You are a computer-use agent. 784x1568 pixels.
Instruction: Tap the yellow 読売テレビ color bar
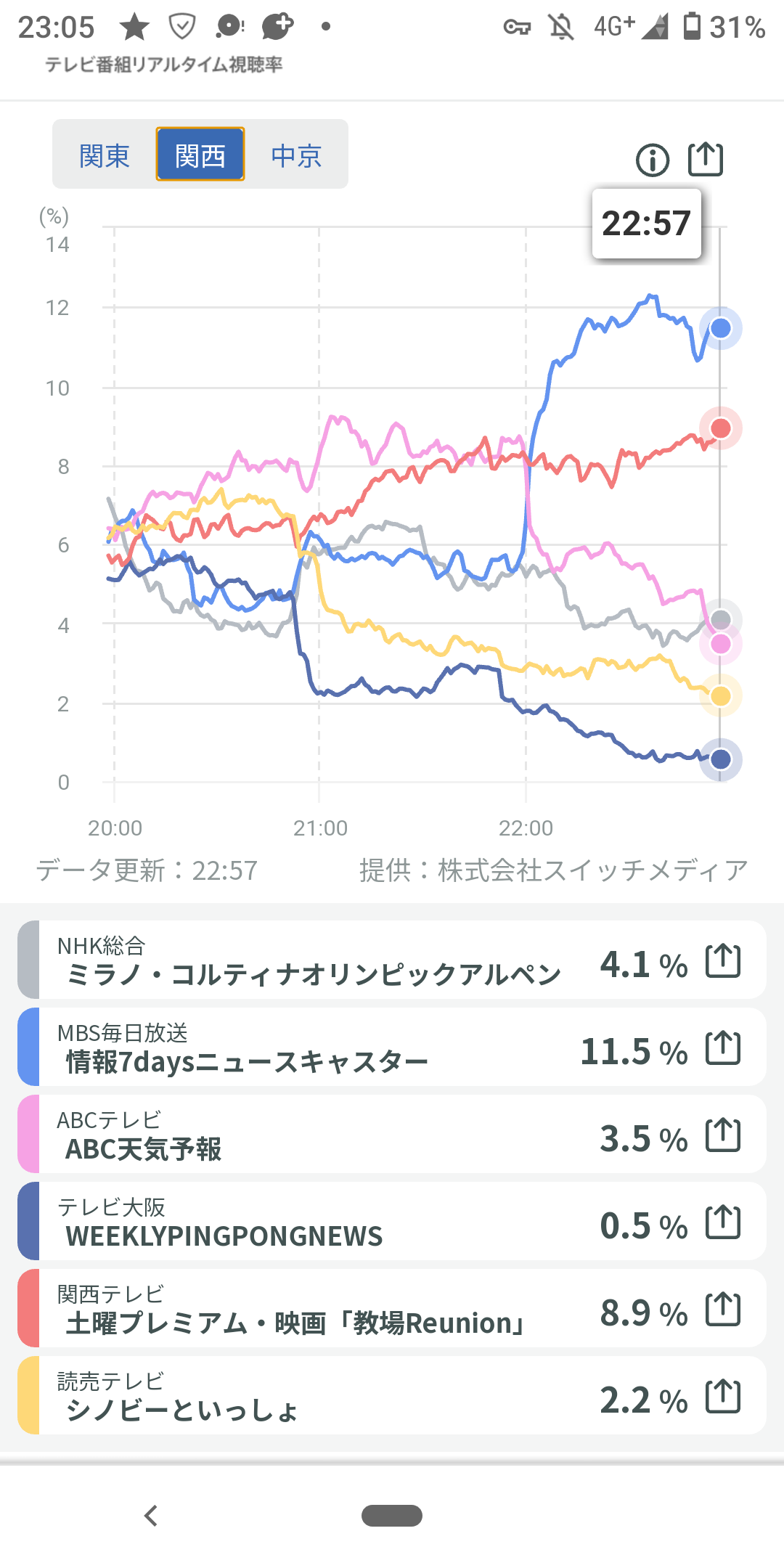(28, 1395)
